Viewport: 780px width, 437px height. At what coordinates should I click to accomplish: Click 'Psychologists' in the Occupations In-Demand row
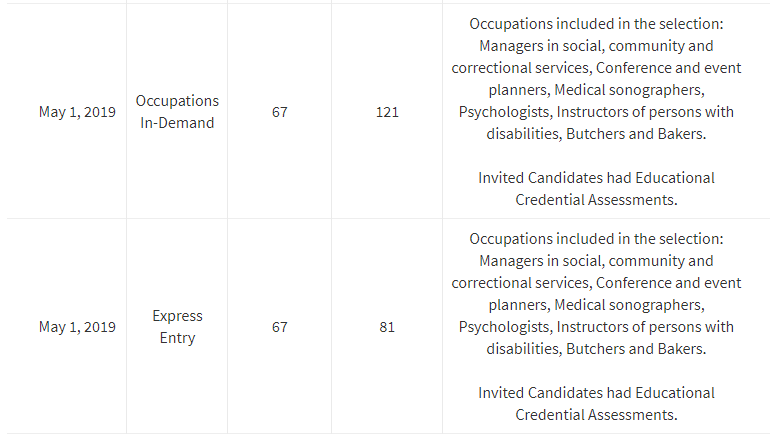503,112
